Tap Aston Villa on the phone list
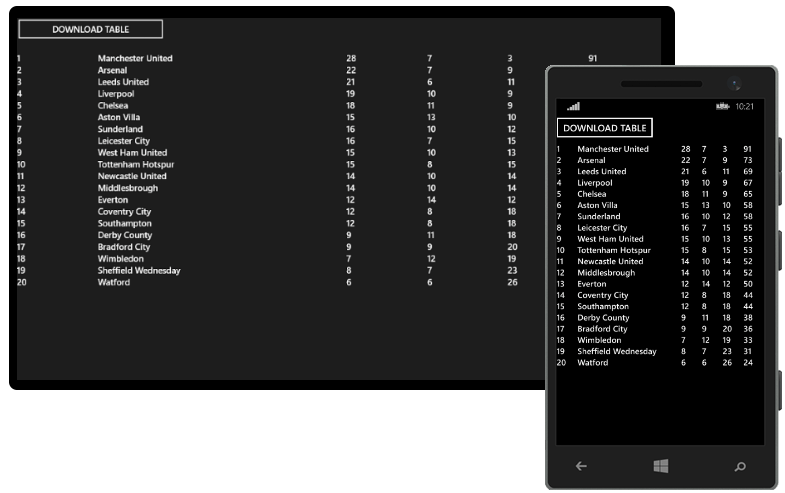The height and width of the screenshot is (493, 785). click(x=597, y=205)
